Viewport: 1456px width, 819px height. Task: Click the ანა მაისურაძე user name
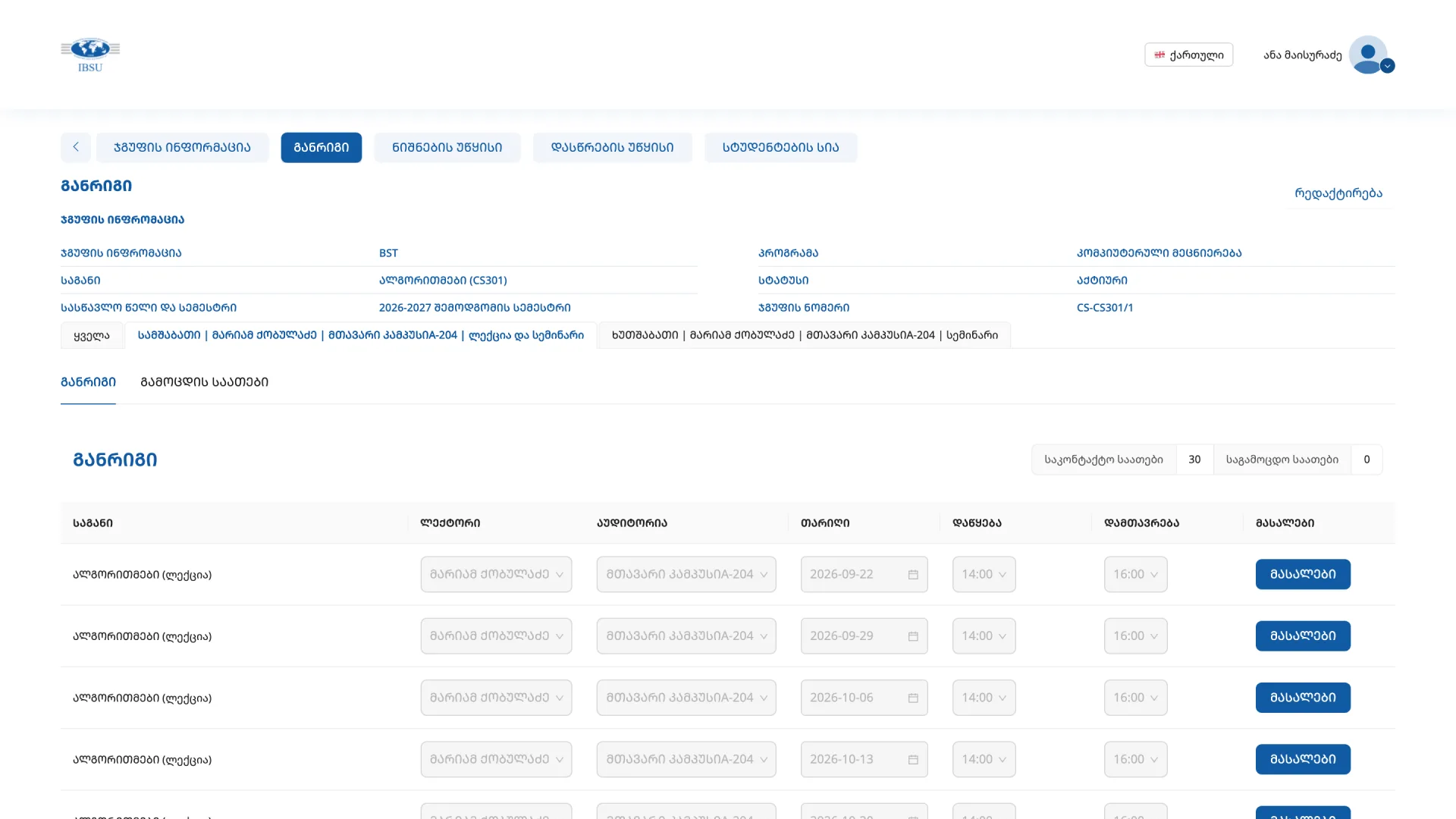pos(1302,55)
